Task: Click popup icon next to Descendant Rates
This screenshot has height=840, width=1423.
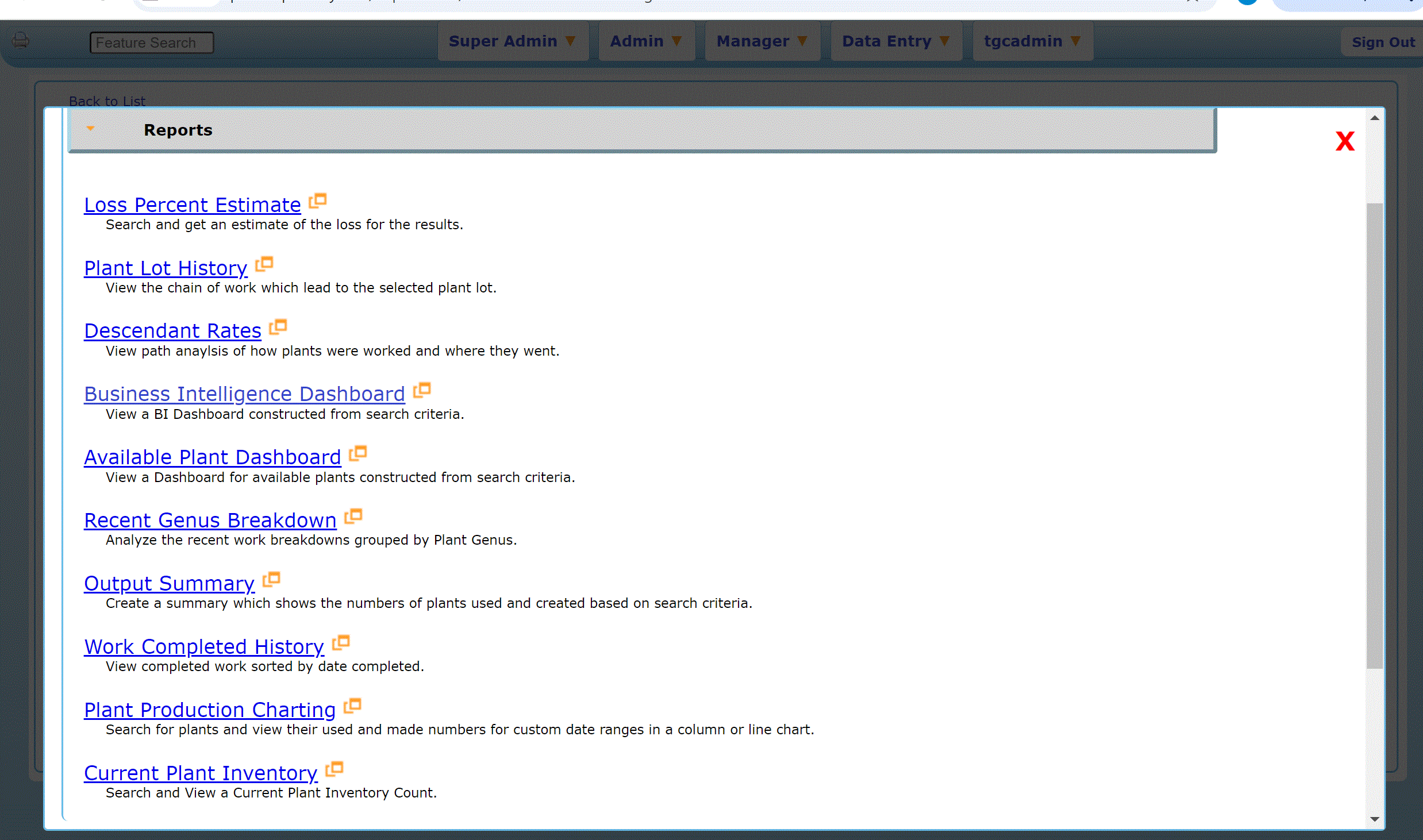Action: pos(278,327)
